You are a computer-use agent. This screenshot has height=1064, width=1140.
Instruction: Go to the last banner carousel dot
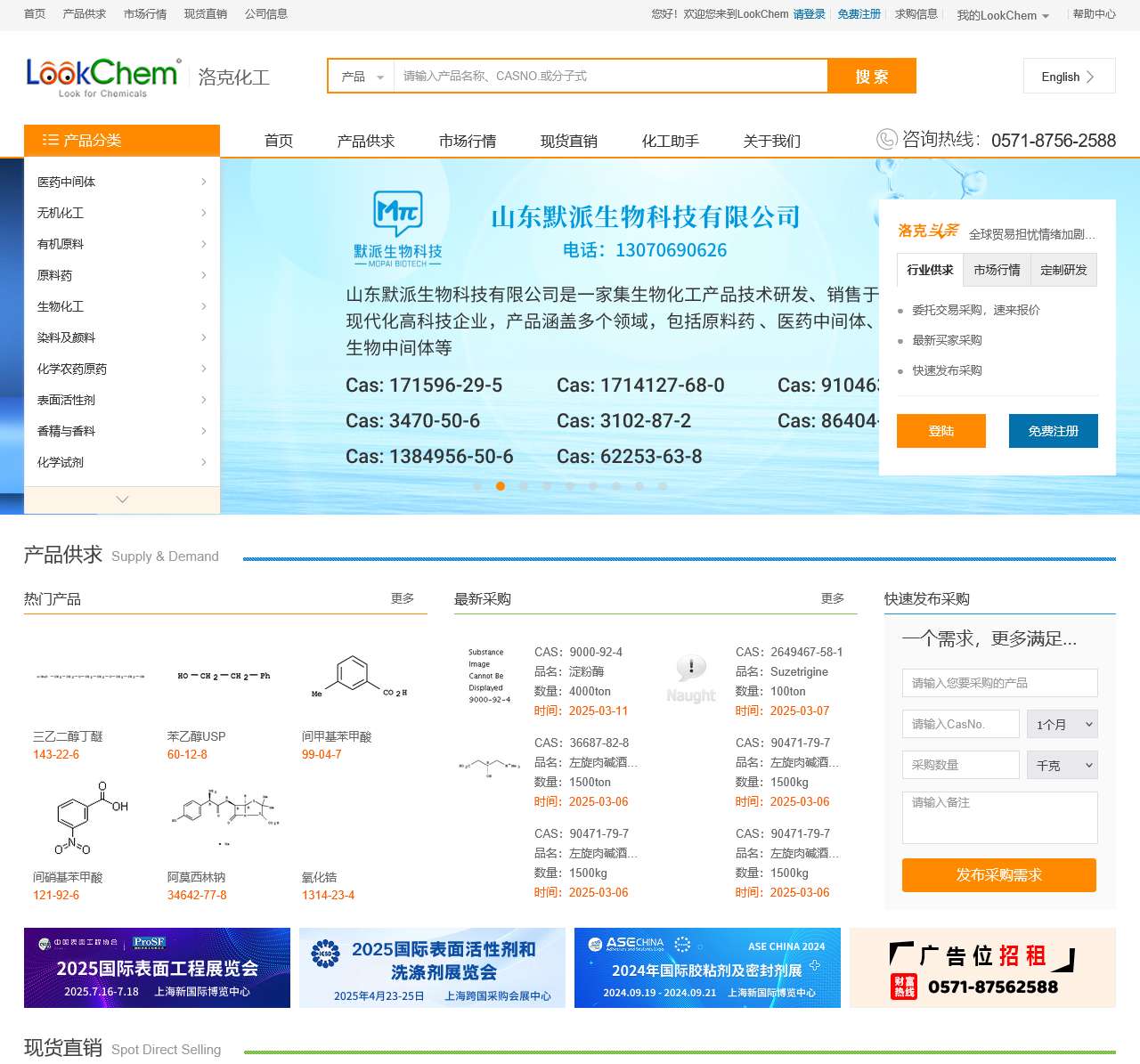(663, 486)
